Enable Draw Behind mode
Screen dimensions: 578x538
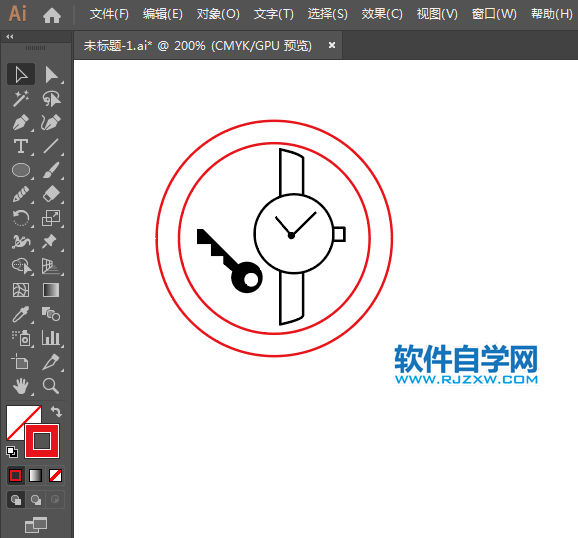click(36, 500)
